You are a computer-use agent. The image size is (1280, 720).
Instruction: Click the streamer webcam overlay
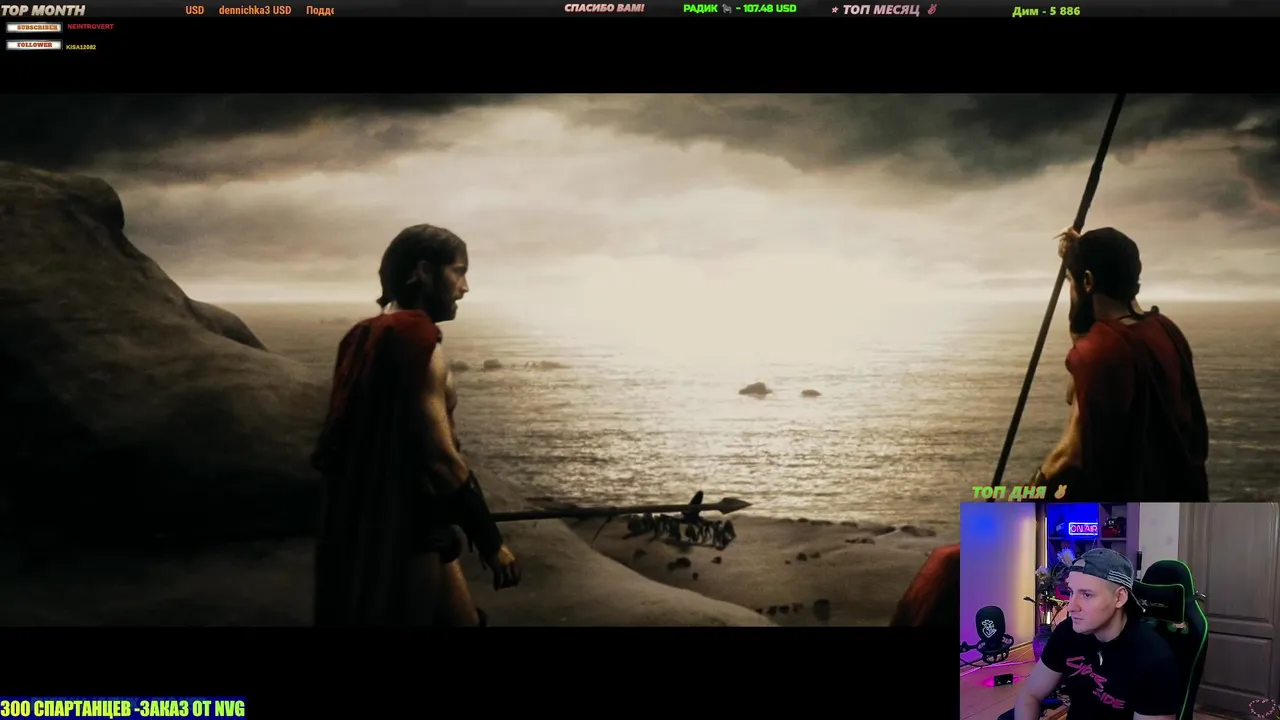(x=1119, y=611)
